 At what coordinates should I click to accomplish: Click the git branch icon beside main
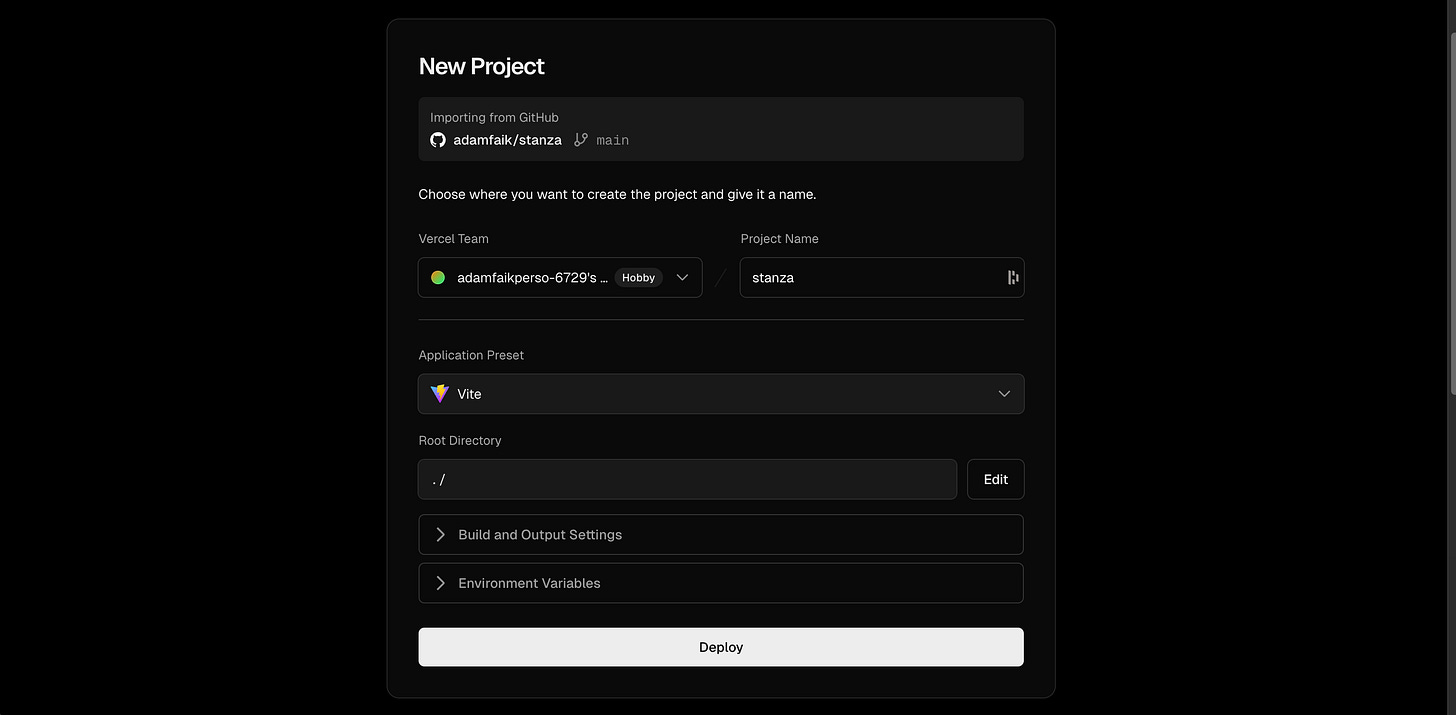pos(582,140)
